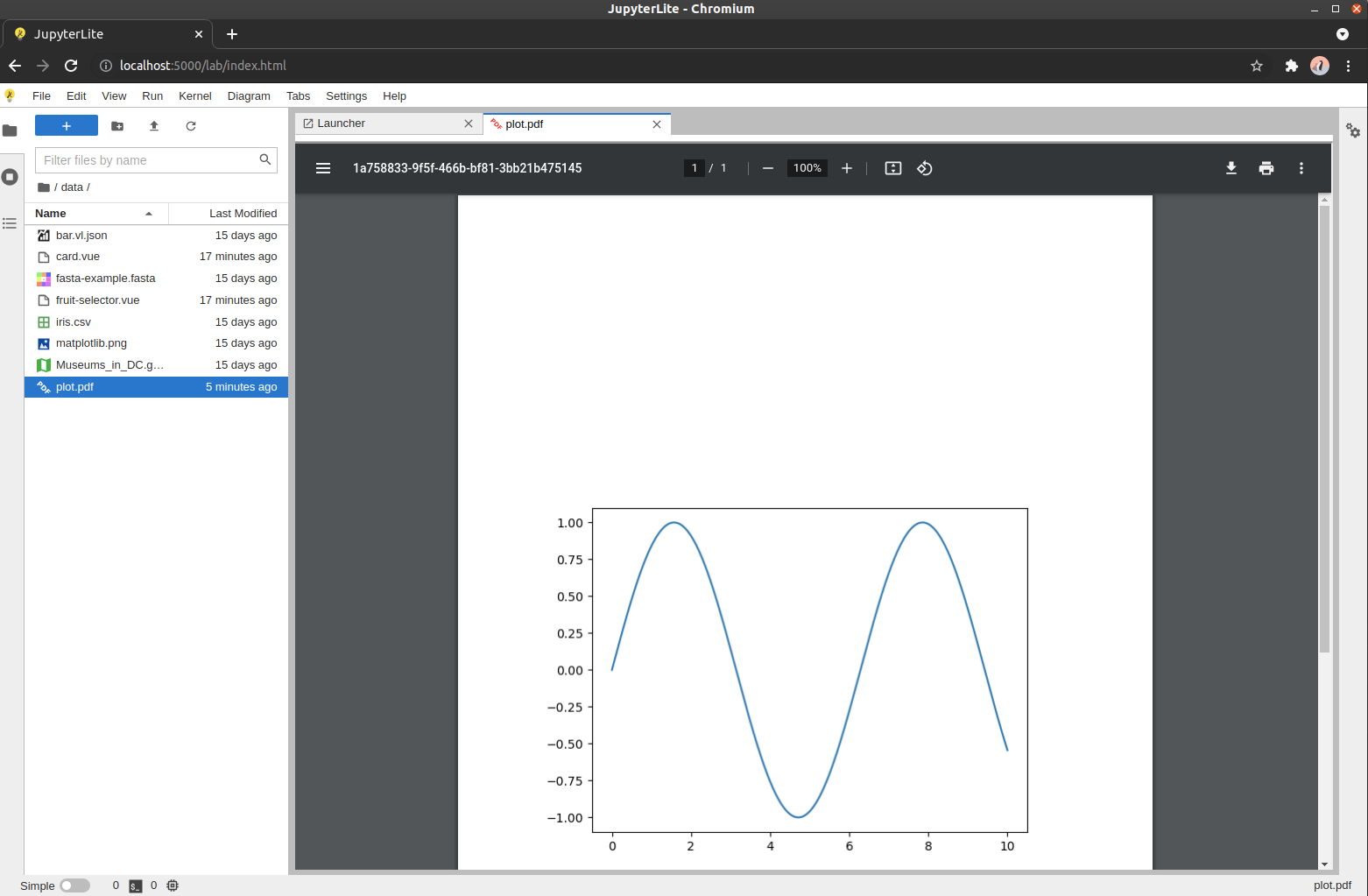Click the filter files by name field
This screenshot has width=1368, height=896.
coord(145,160)
